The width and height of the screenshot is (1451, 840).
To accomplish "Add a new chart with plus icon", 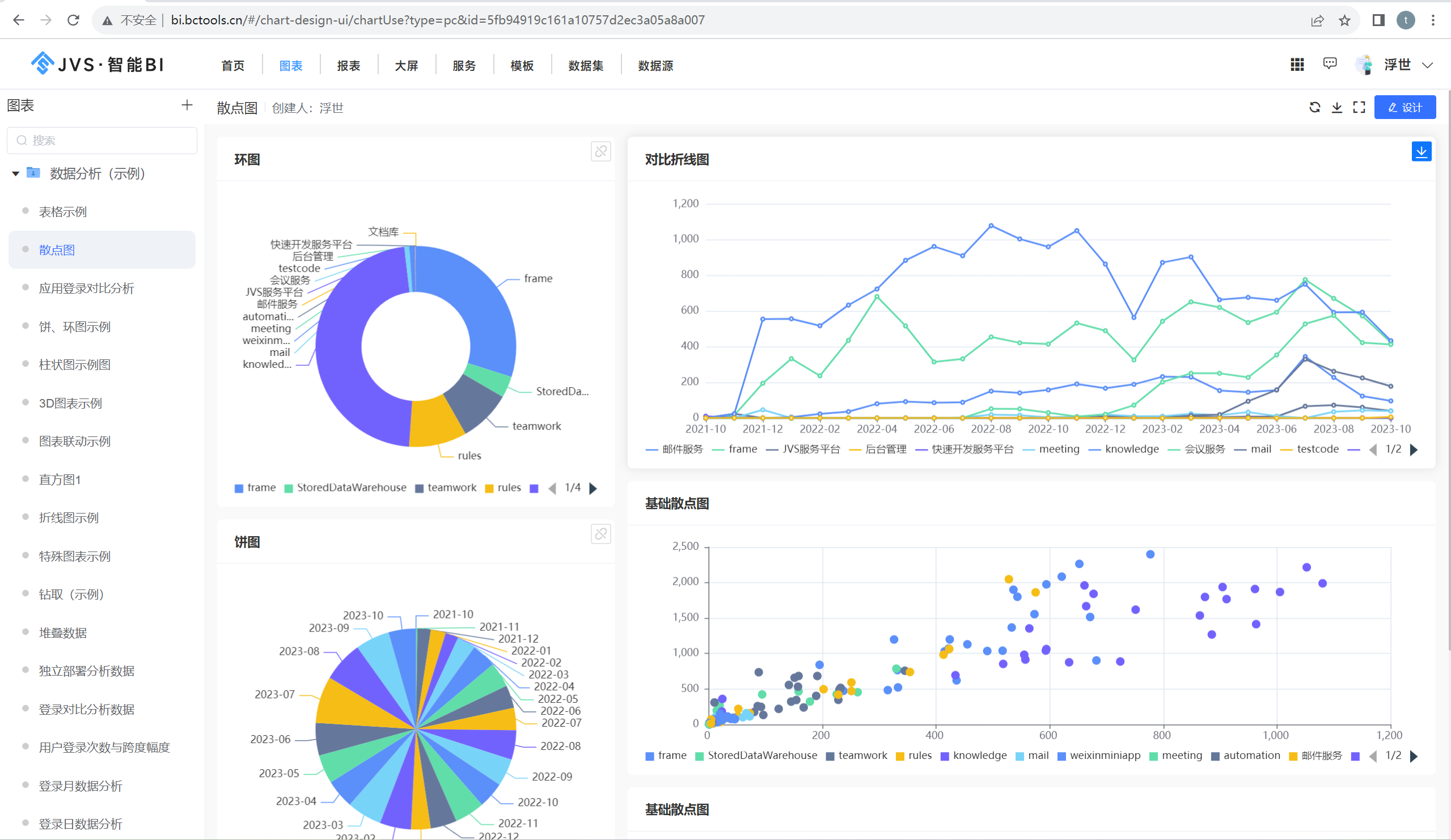I will (x=187, y=105).
